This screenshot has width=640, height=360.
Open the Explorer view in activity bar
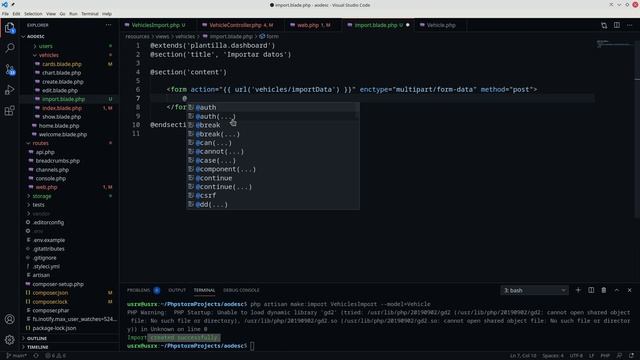click(9, 28)
